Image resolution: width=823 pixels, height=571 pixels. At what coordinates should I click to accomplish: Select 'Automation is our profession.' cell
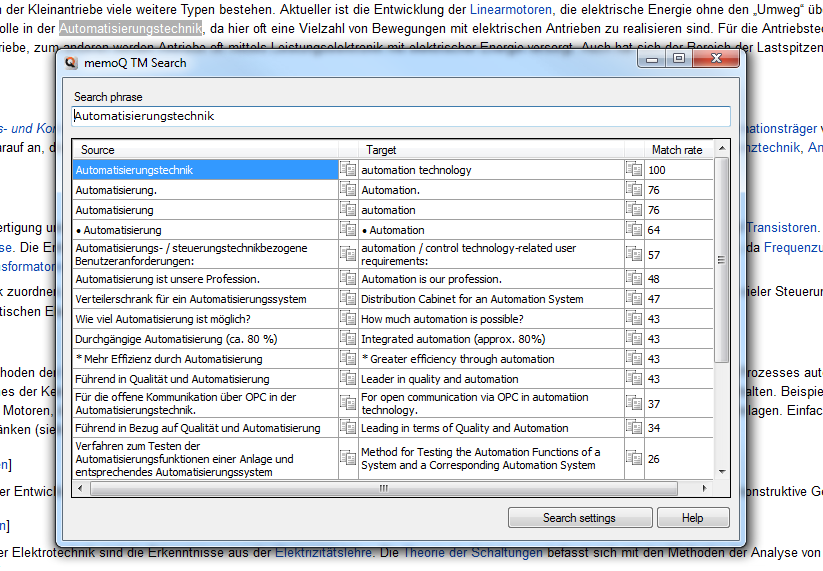coord(491,279)
